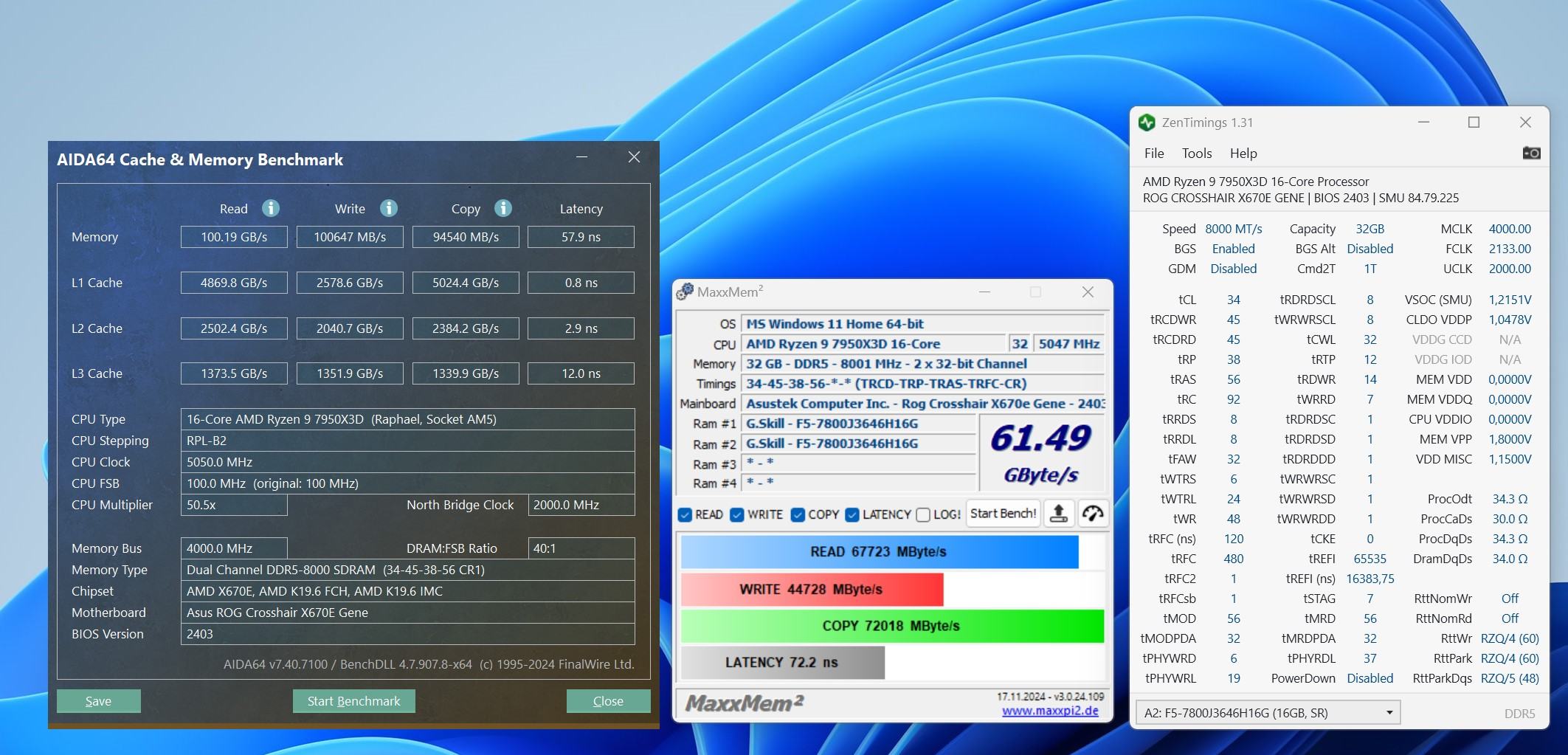The height and width of the screenshot is (755, 1568).
Task: Click the MaxxMem Timings field
Action: pyautogui.click(x=923, y=384)
